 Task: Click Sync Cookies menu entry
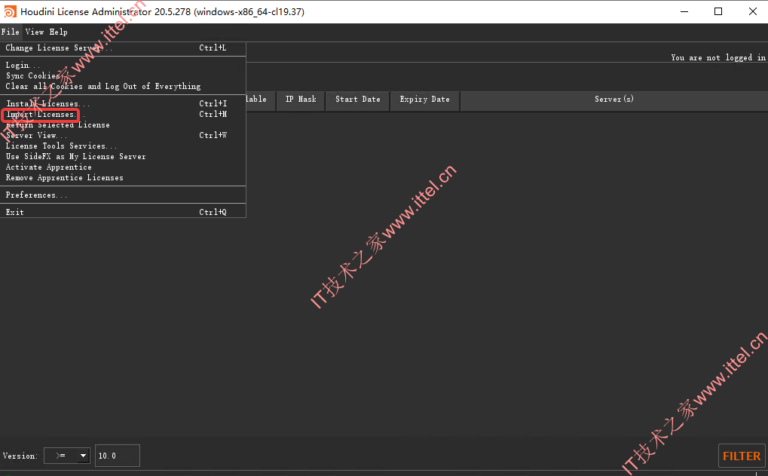[x=33, y=76]
